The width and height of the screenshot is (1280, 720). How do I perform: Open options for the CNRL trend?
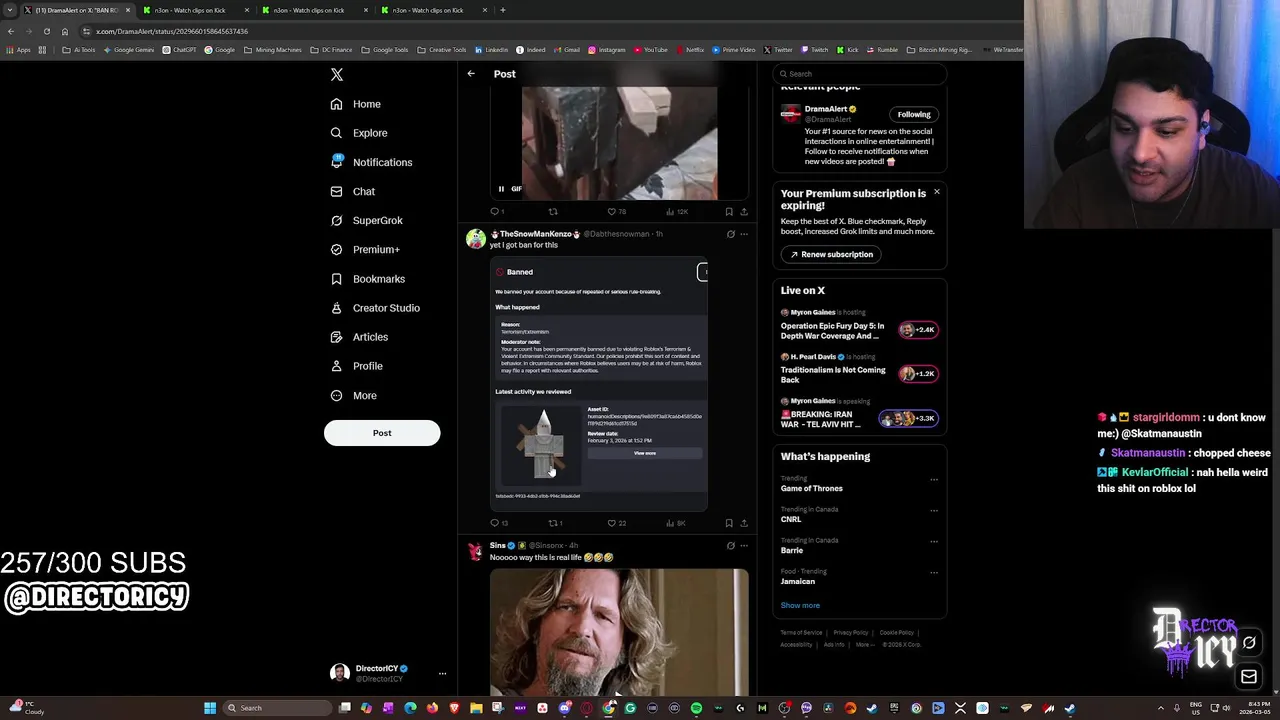934,510
